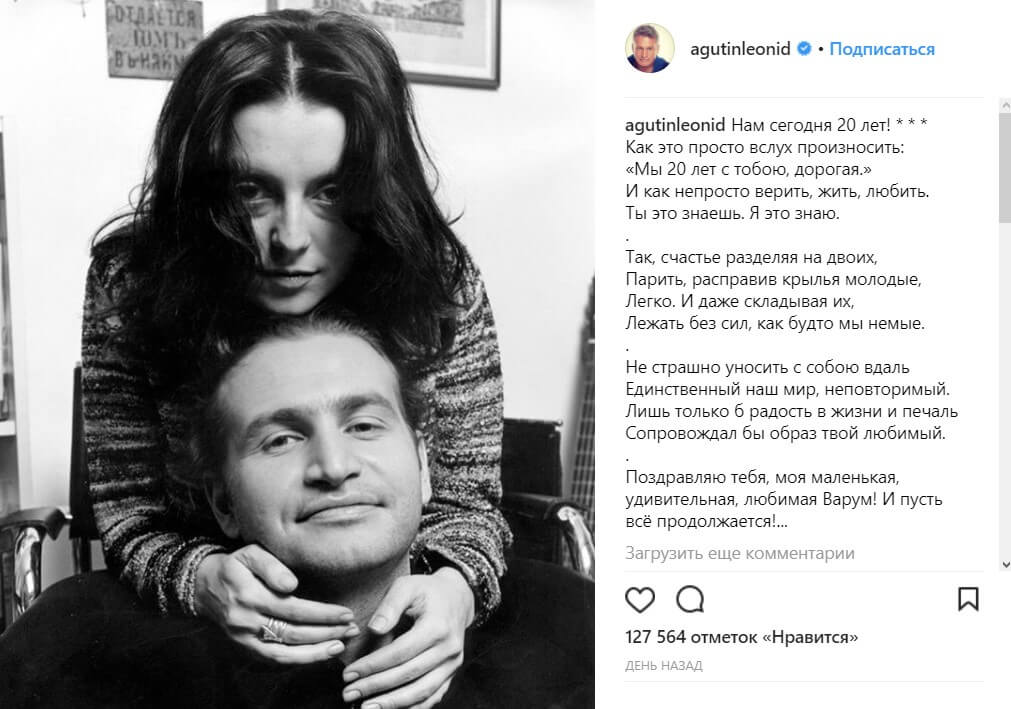Click the scrollbar up arrow in comments

pyautogui.click(x=1005, y=104)
